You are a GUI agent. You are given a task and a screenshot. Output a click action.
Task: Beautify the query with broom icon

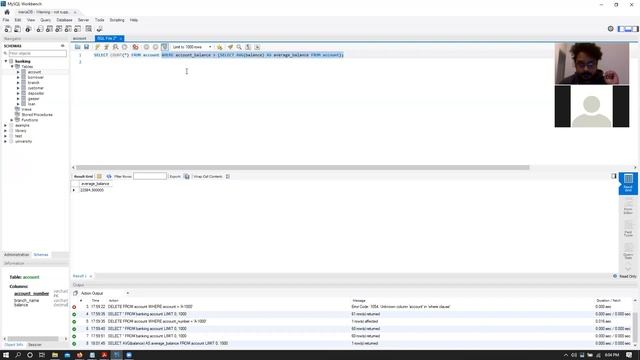pos(230,47)
